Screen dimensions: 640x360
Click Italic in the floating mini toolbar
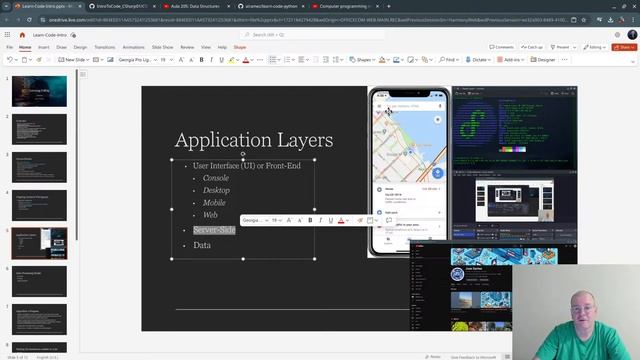[x=320, y=220]
